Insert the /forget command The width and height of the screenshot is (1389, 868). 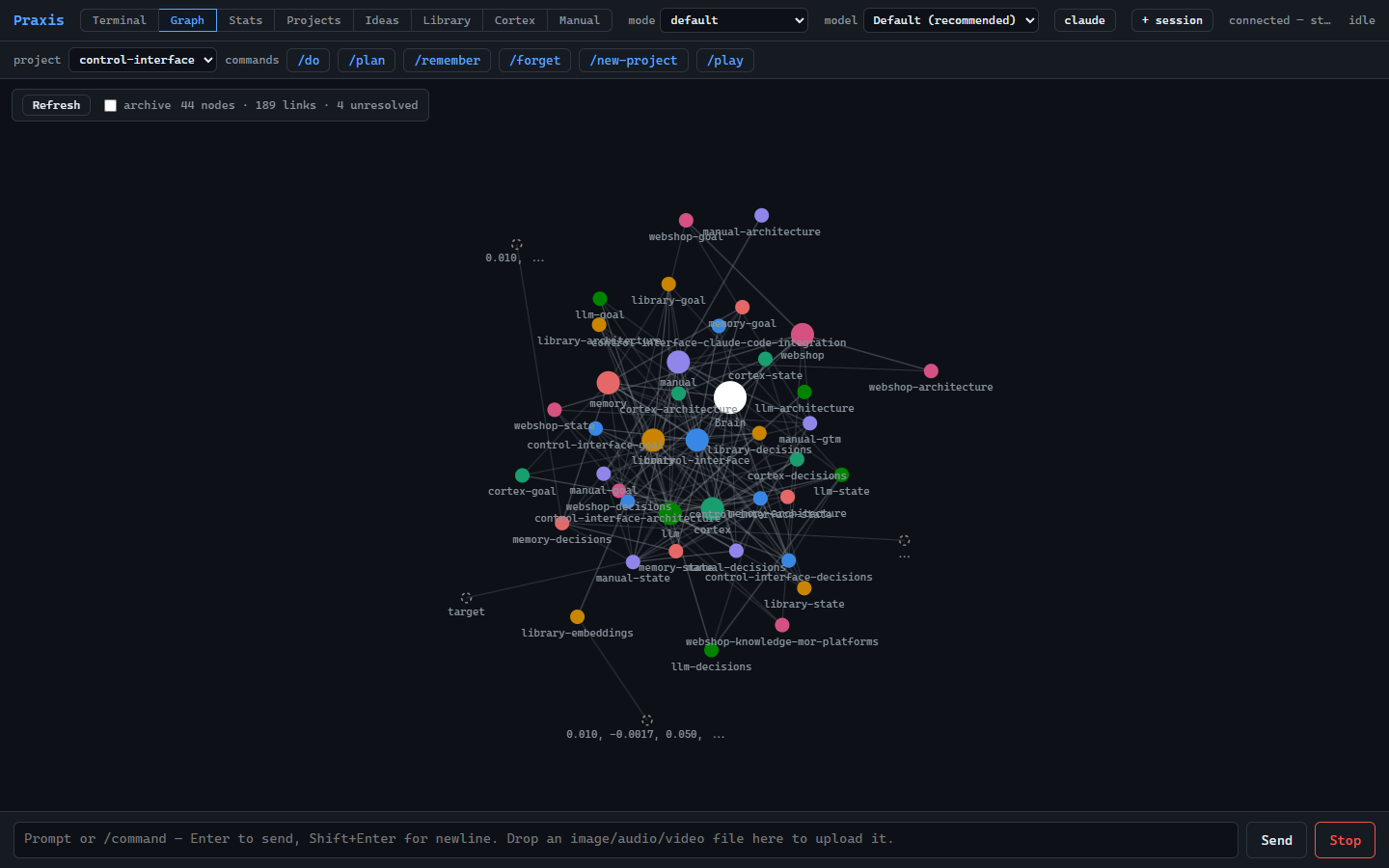point(534,60)
